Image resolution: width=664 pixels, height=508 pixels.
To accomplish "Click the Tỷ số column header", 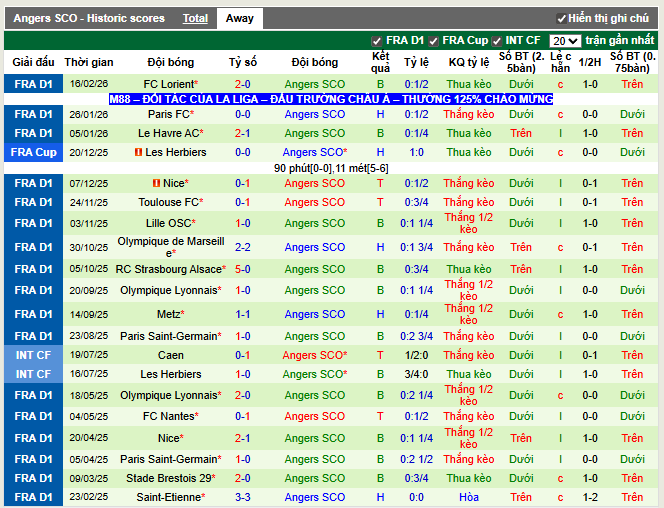I will (243, 62).
